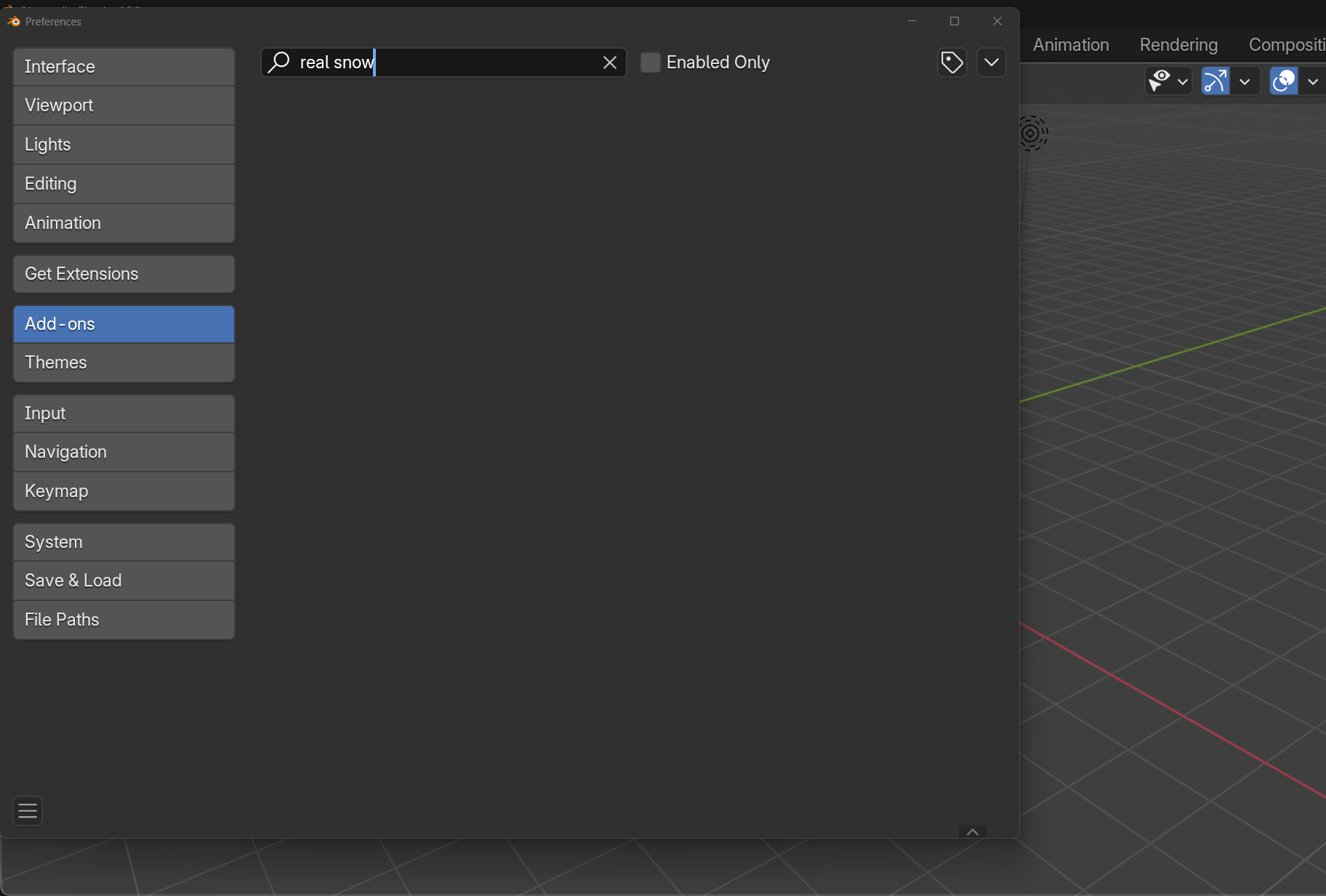Open the hamburger menu in Preferences
The width and height of the screenshot is (1326, 896).
(x=28, y=810)
